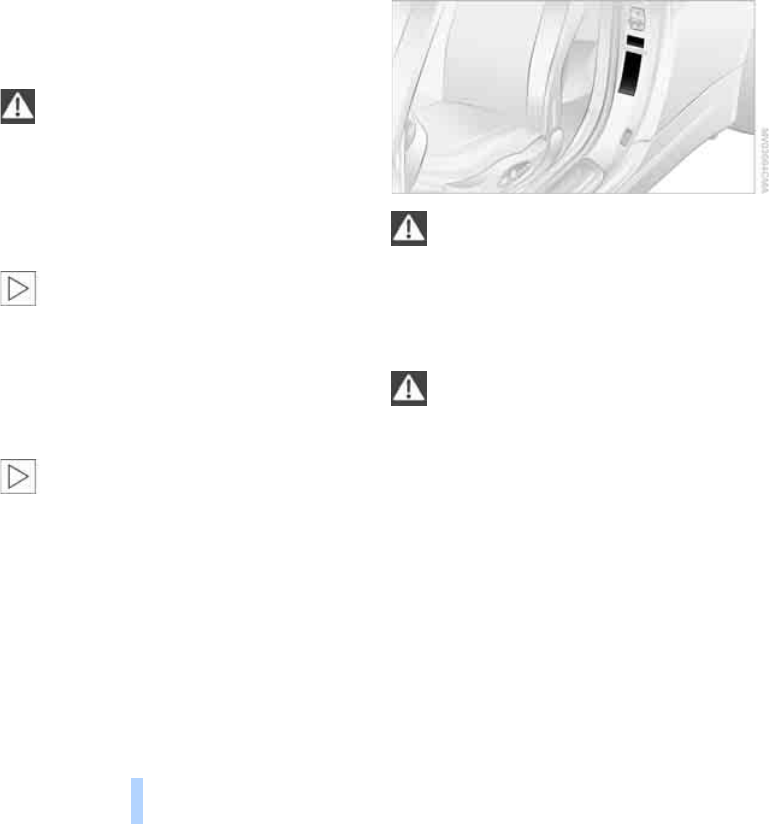Click the lowest warning triangle in the right column
This screenshot has height=824, width=769.
(x=409, y=389)
